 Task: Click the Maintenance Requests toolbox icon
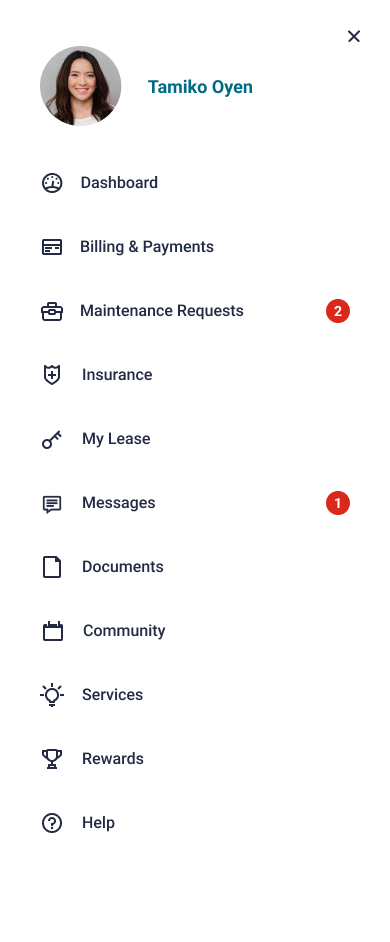click(x=52, y=311)
